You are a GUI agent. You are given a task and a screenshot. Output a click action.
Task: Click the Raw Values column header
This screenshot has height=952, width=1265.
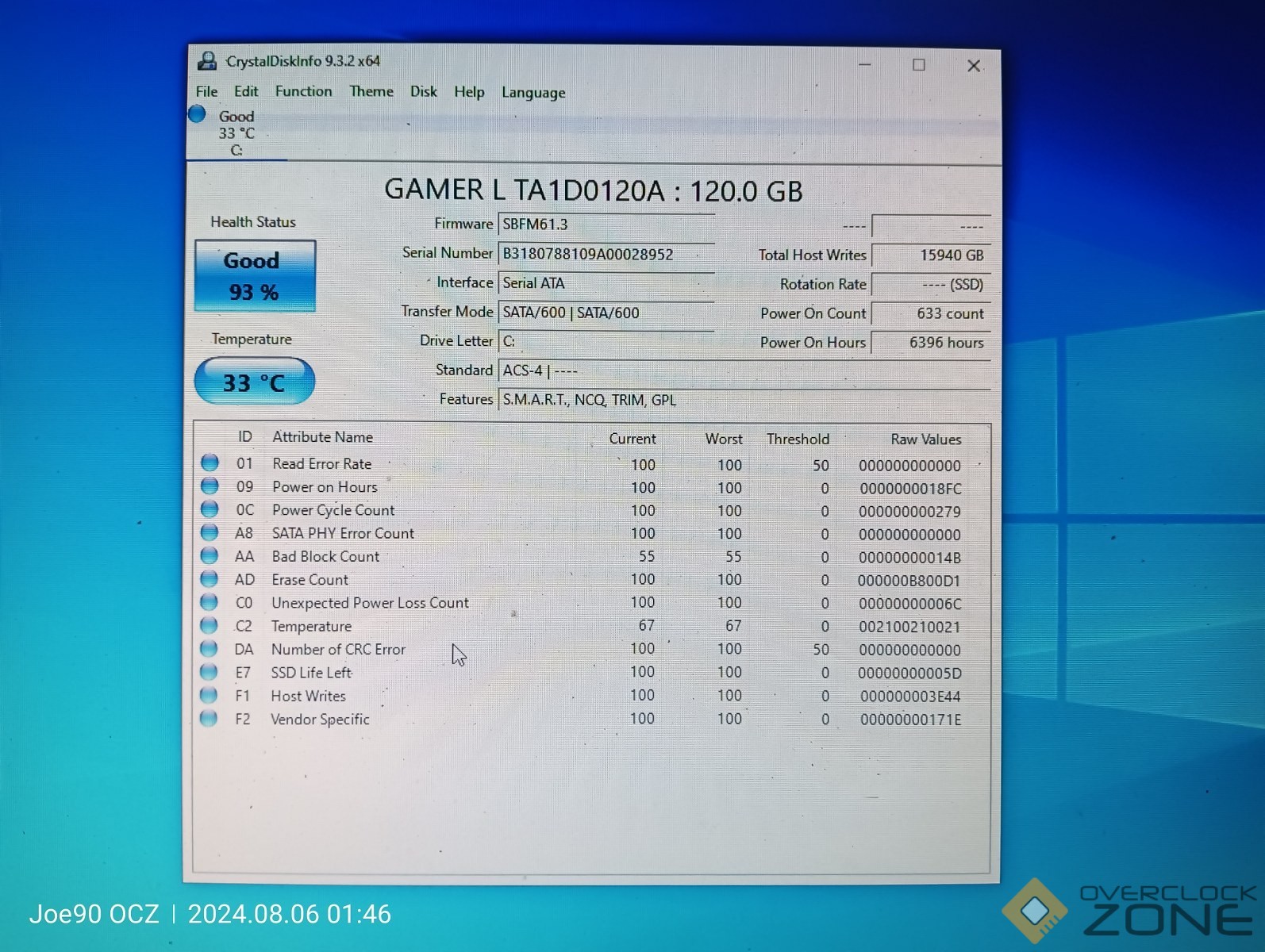coord(925,440)
